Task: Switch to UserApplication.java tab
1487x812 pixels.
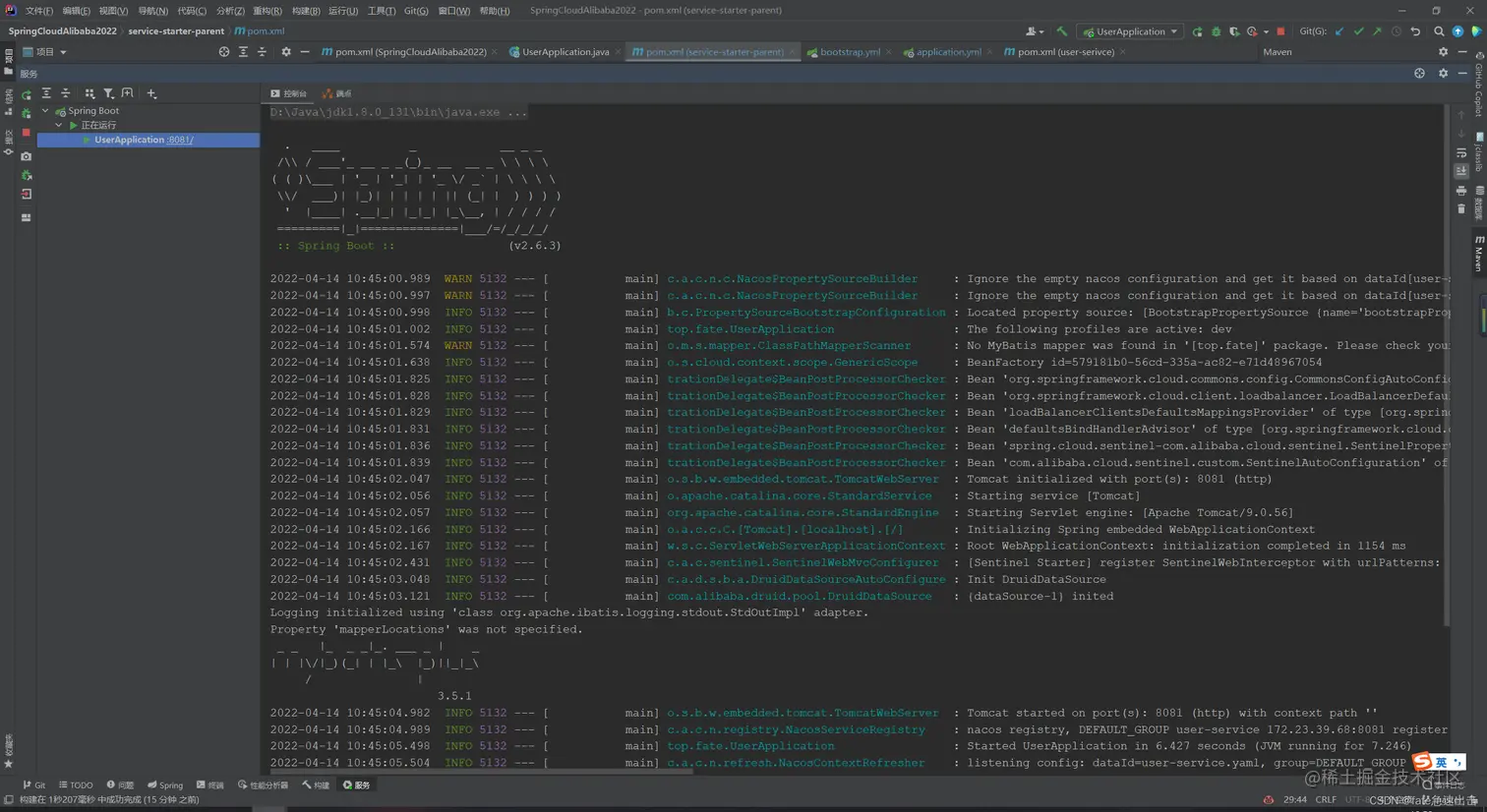Action: pyautogui.click(x=565, y=52)
